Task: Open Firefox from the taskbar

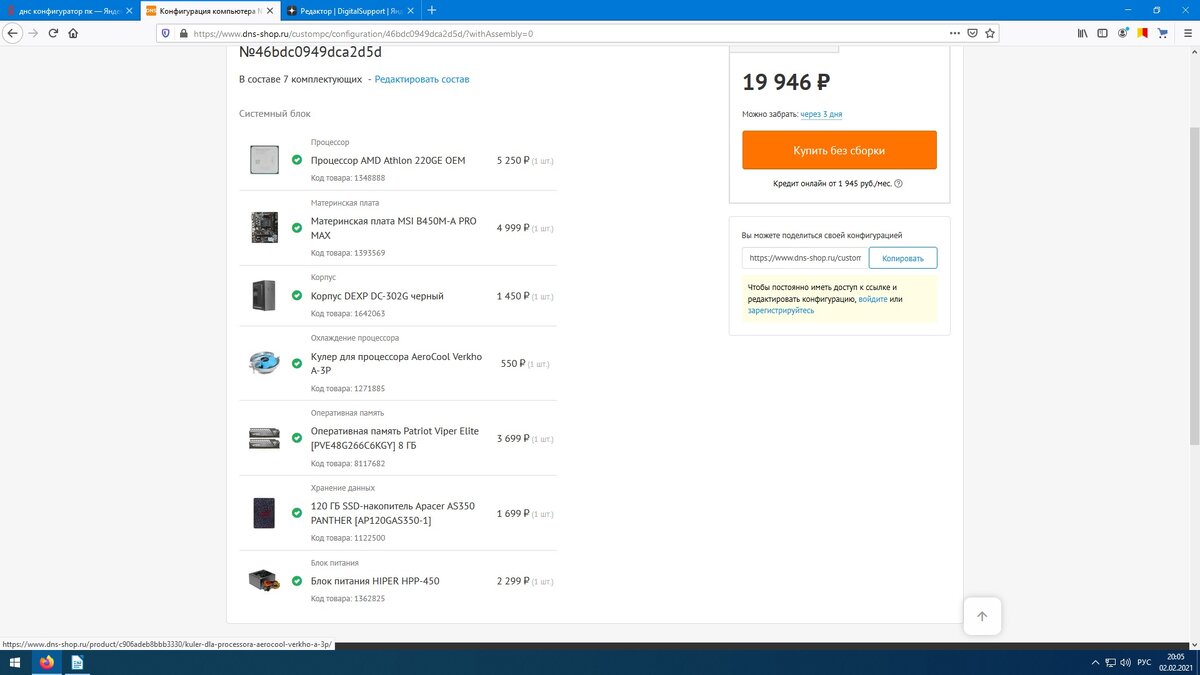Action: 46,663
